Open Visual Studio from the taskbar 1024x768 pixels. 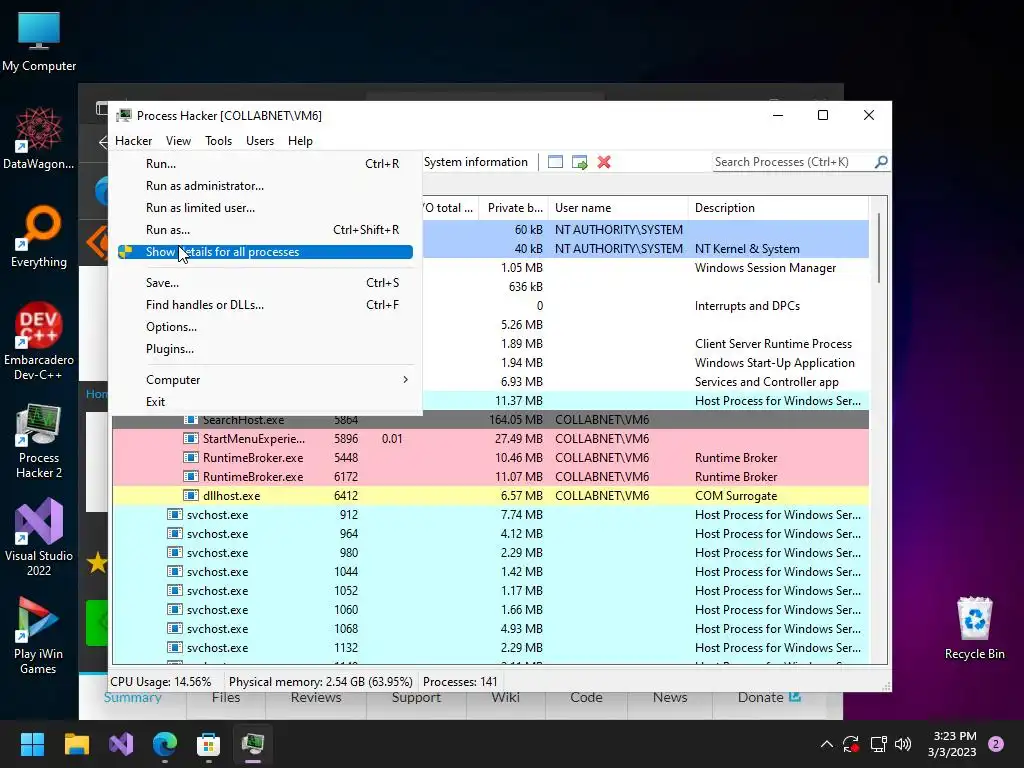coord(121,744)
